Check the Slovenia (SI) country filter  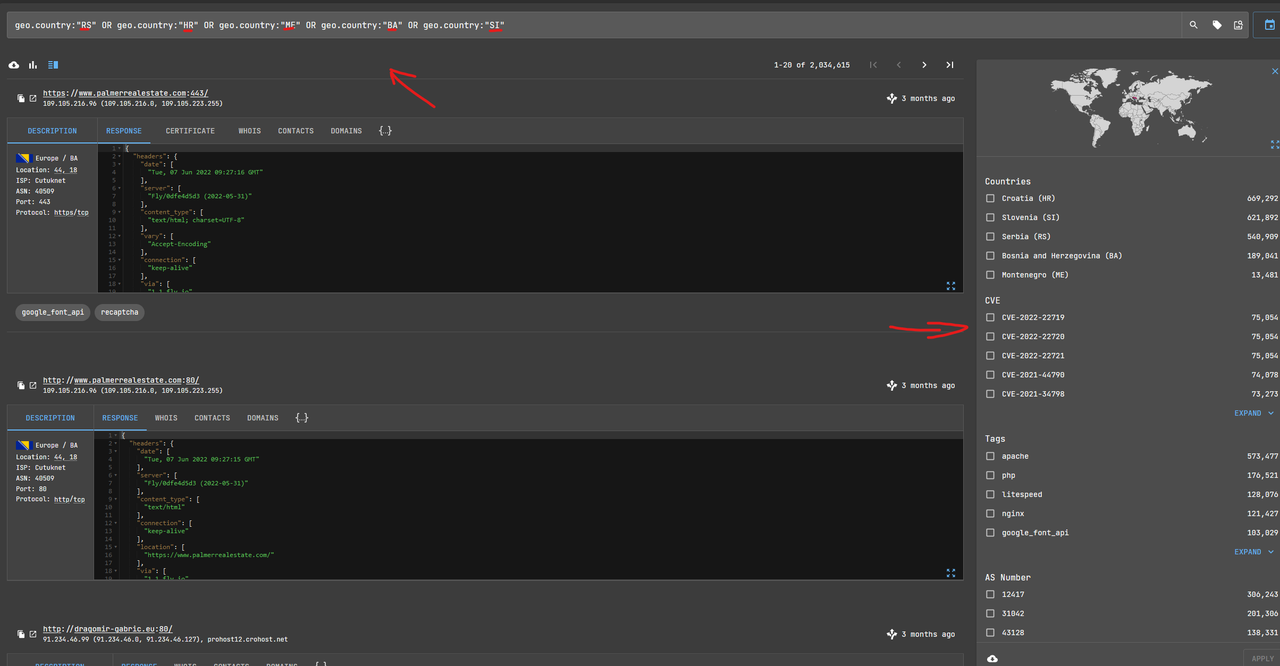[990, 217]
